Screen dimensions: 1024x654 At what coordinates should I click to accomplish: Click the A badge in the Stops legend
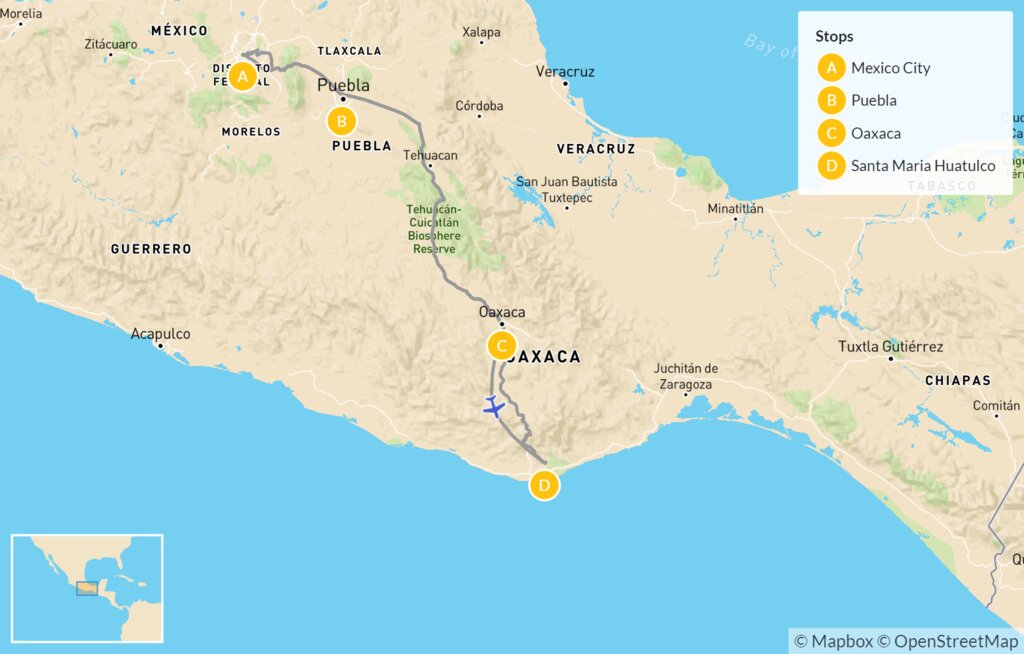click(x=830, y=69)
